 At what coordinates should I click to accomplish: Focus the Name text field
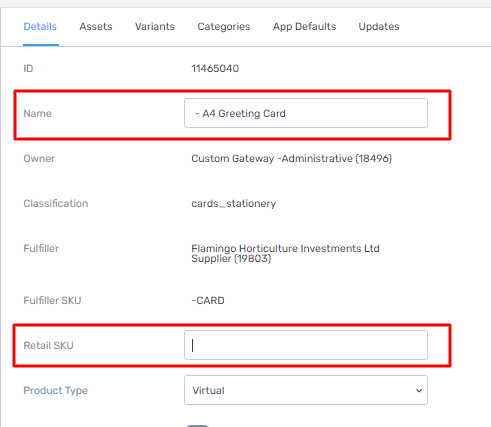click(306, 113)
